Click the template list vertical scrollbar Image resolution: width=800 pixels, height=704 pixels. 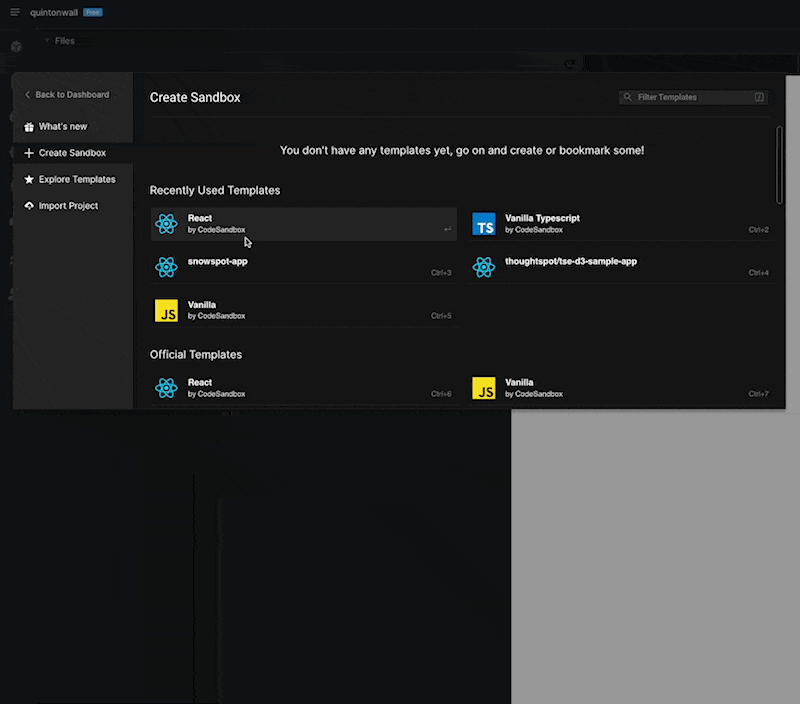[779, 165]
